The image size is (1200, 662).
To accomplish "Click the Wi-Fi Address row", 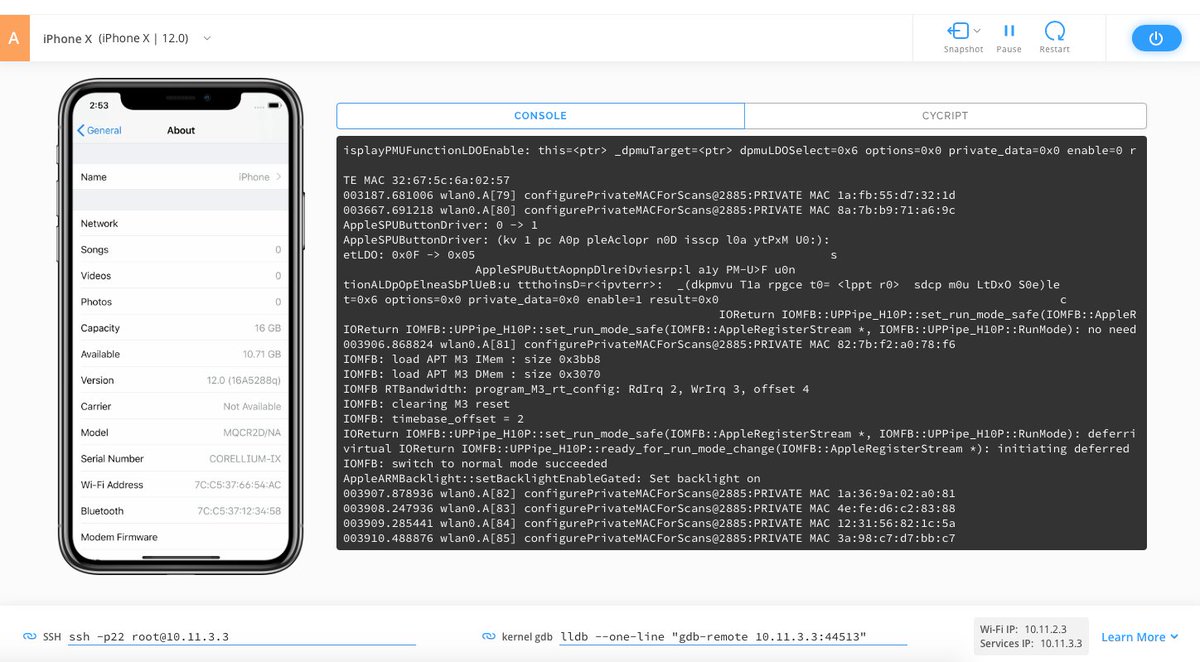I will pyautogui.click(x=181, y=485).
